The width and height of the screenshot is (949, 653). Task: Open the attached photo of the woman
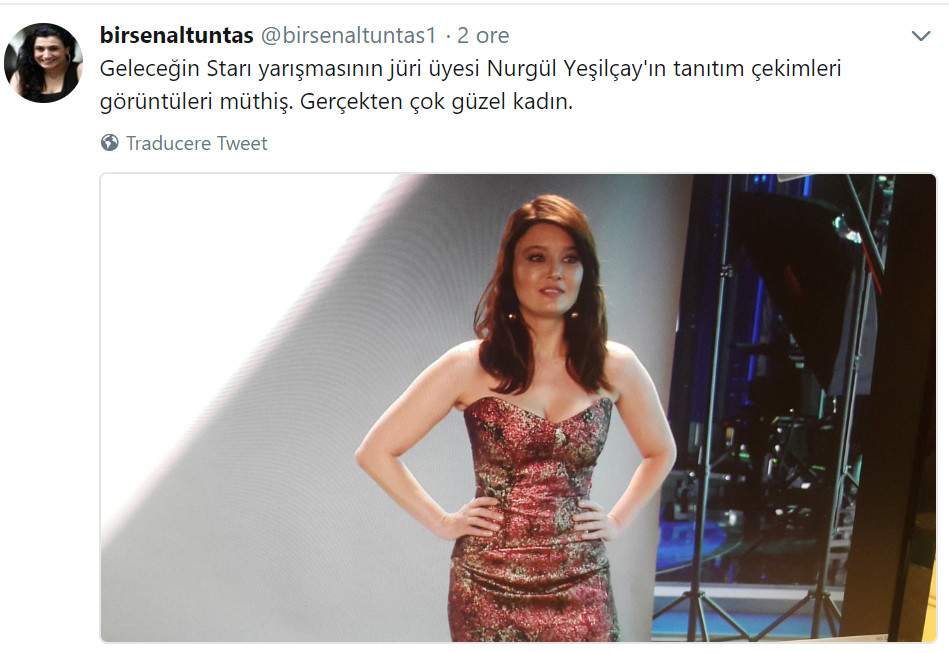pos(518,407)
